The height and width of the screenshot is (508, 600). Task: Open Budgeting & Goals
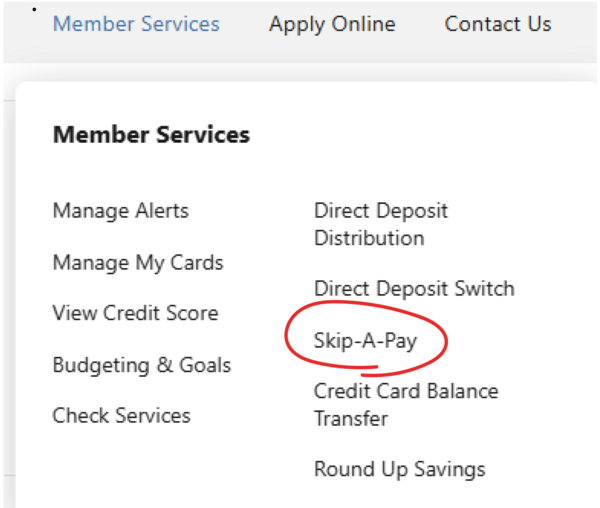[142, 365]
